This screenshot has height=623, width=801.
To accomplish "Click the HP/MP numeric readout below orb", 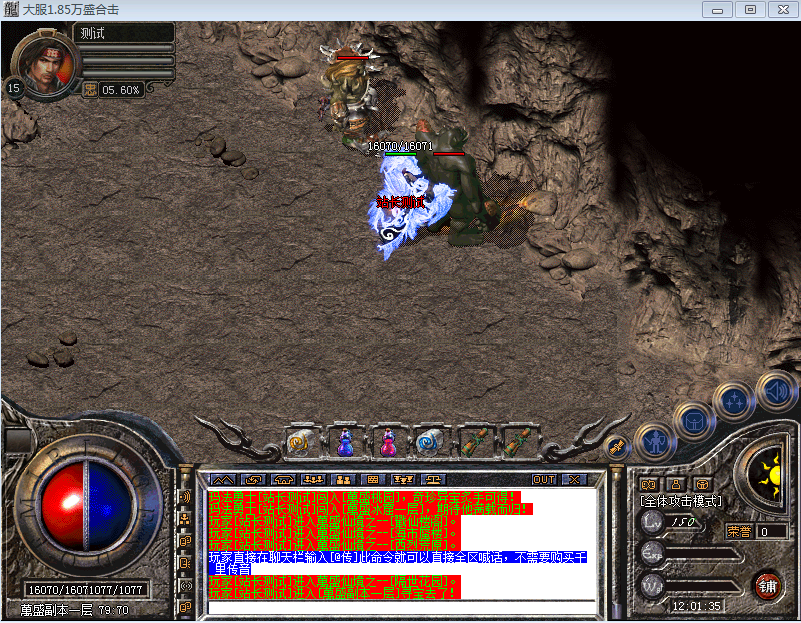I will pyautogui.click(x=85, y=590).
